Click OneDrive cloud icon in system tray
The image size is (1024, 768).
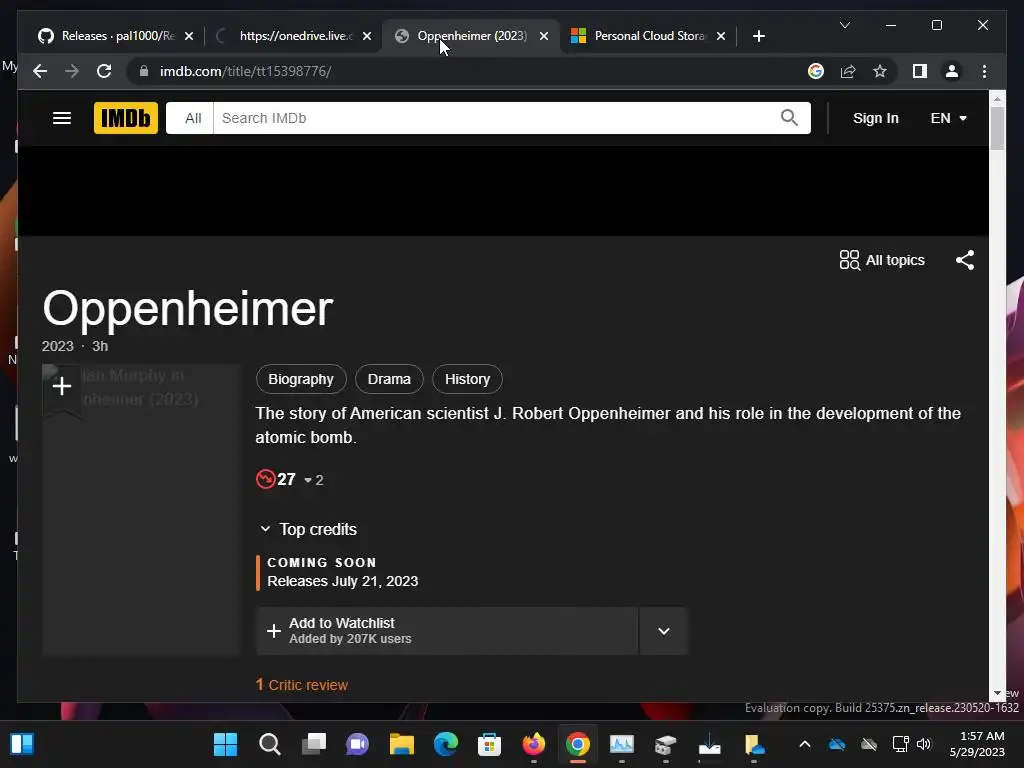[x=837, y=744]
